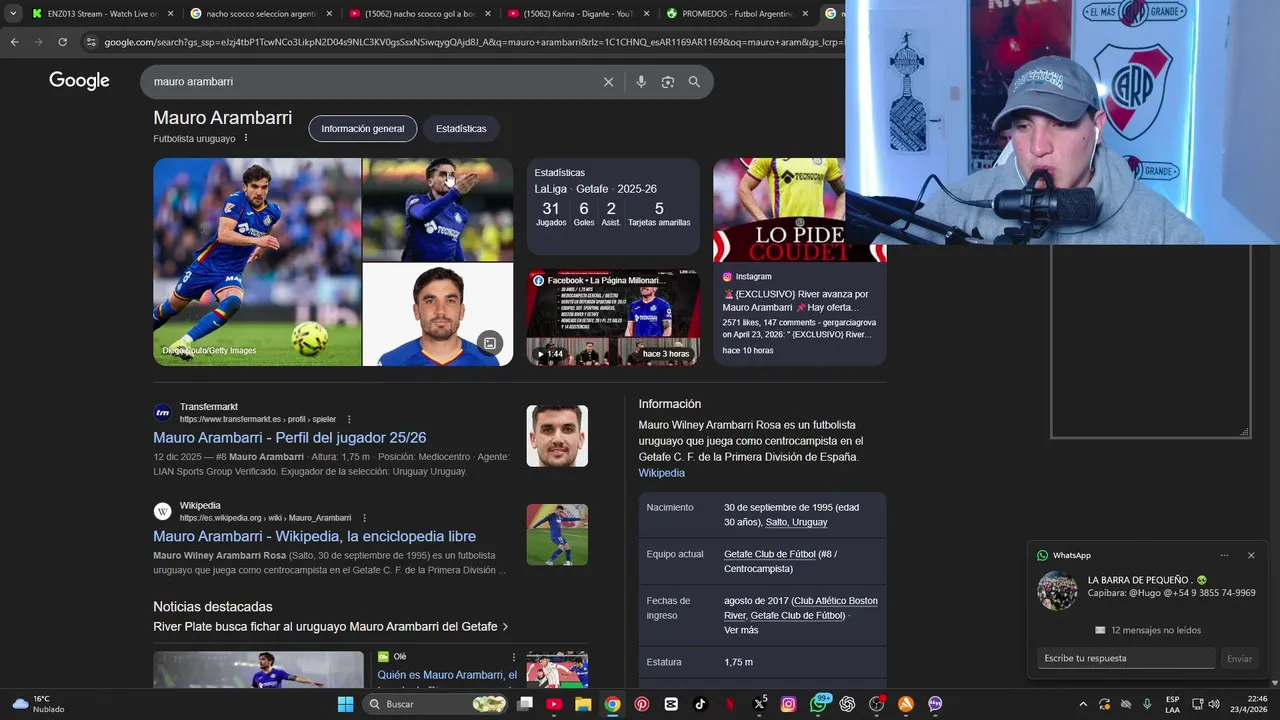Open Task View from the taskbar

tap(525, 704)
